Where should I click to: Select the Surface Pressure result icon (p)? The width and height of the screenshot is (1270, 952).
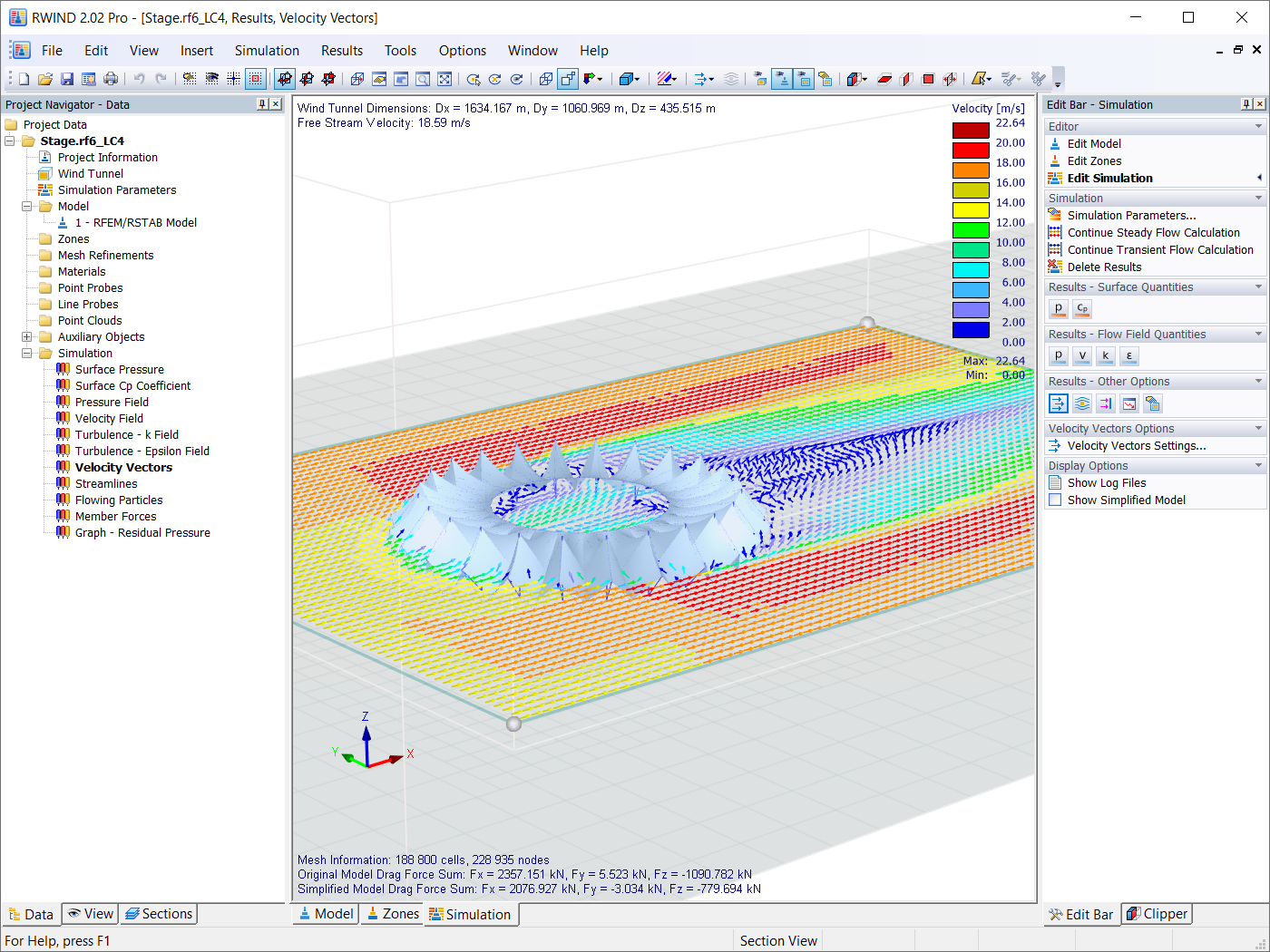pos(1058,308)
